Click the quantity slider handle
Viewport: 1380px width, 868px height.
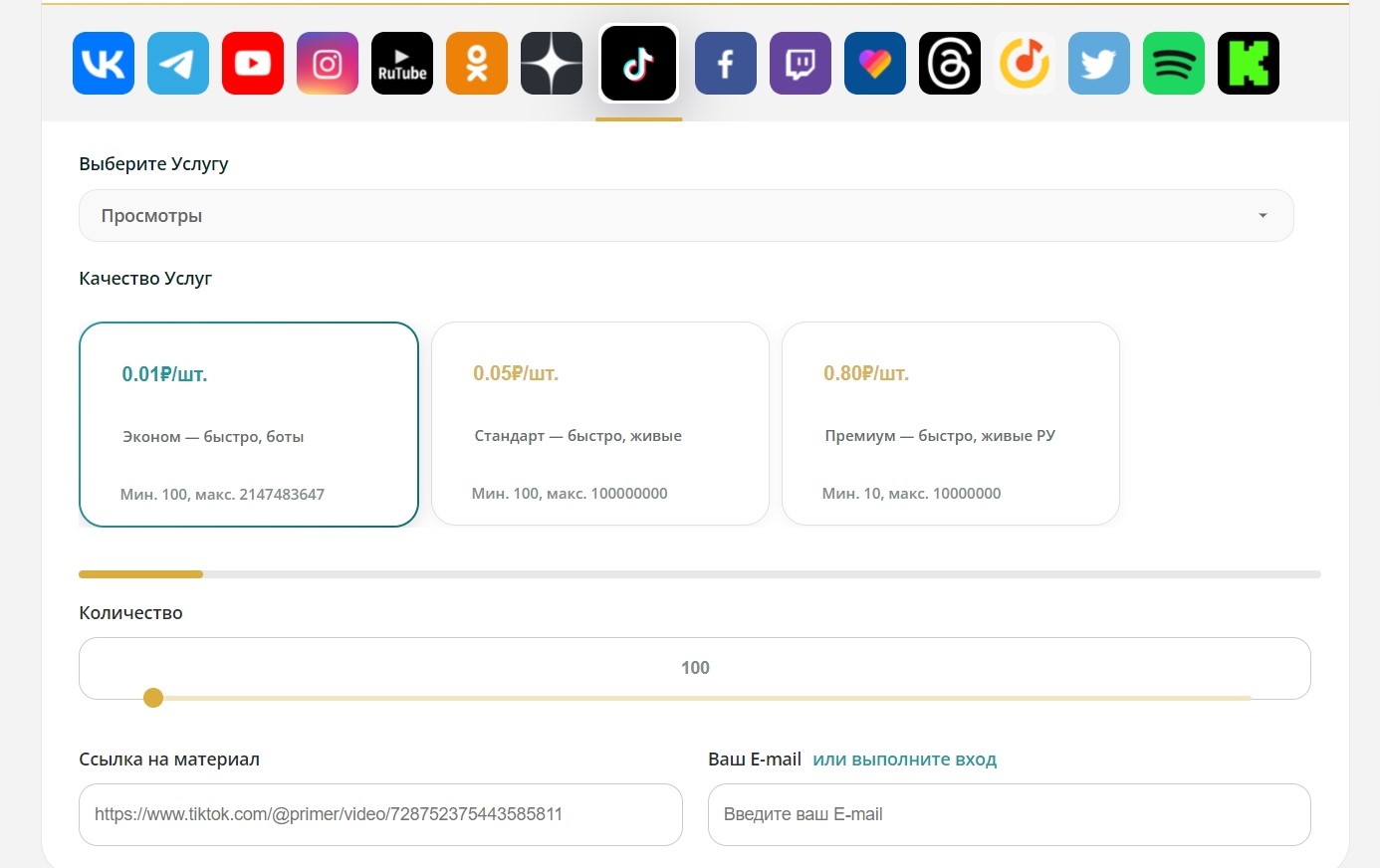tap(153, 698)
